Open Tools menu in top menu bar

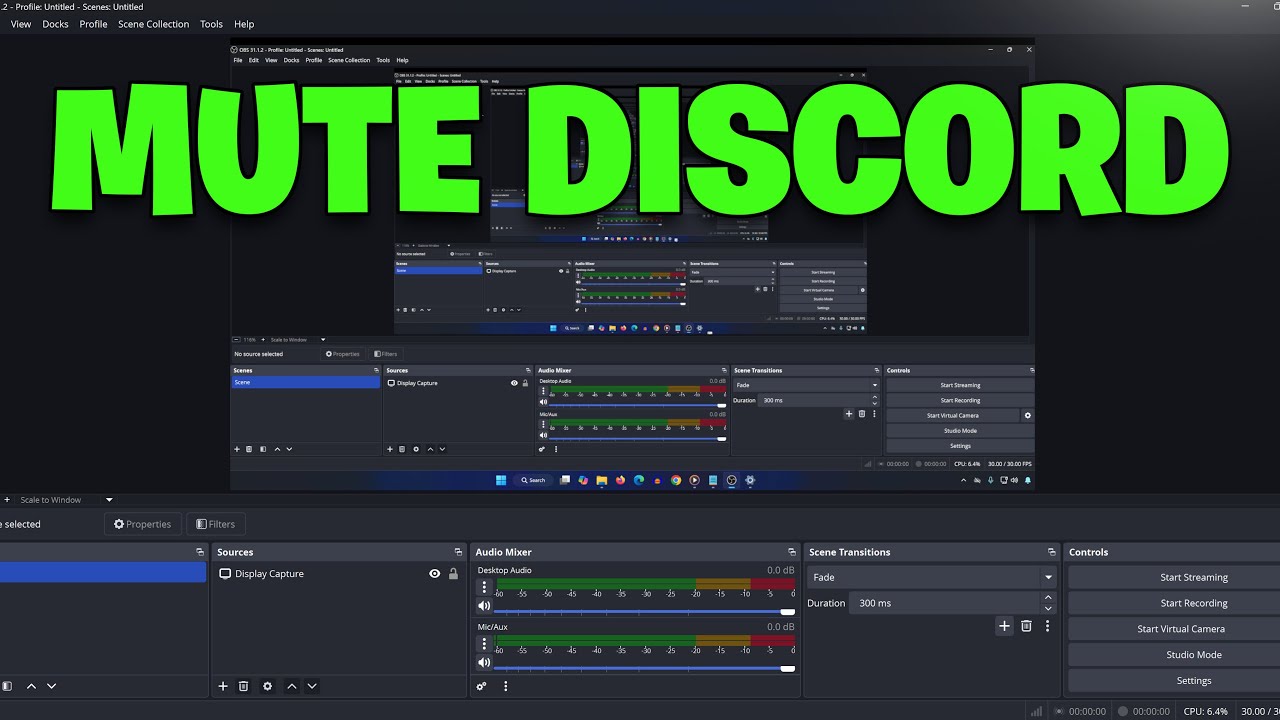click(x=211, y=24)
